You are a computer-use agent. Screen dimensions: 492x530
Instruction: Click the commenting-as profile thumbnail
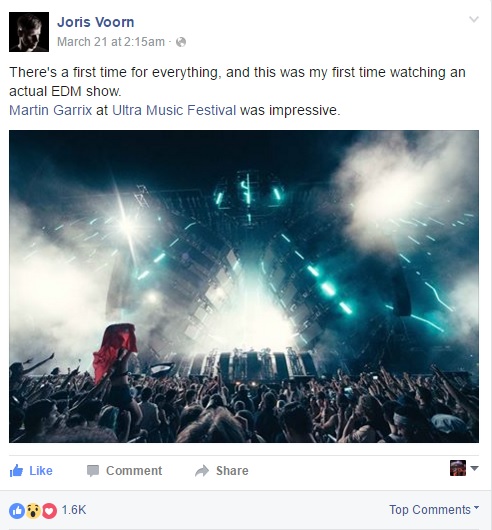pyautogui.click(x=458, y=468)
